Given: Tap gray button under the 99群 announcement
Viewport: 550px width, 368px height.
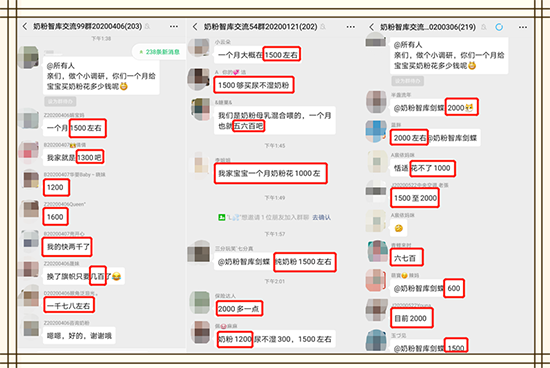Looking at the screenshot, I should [60, 101].
